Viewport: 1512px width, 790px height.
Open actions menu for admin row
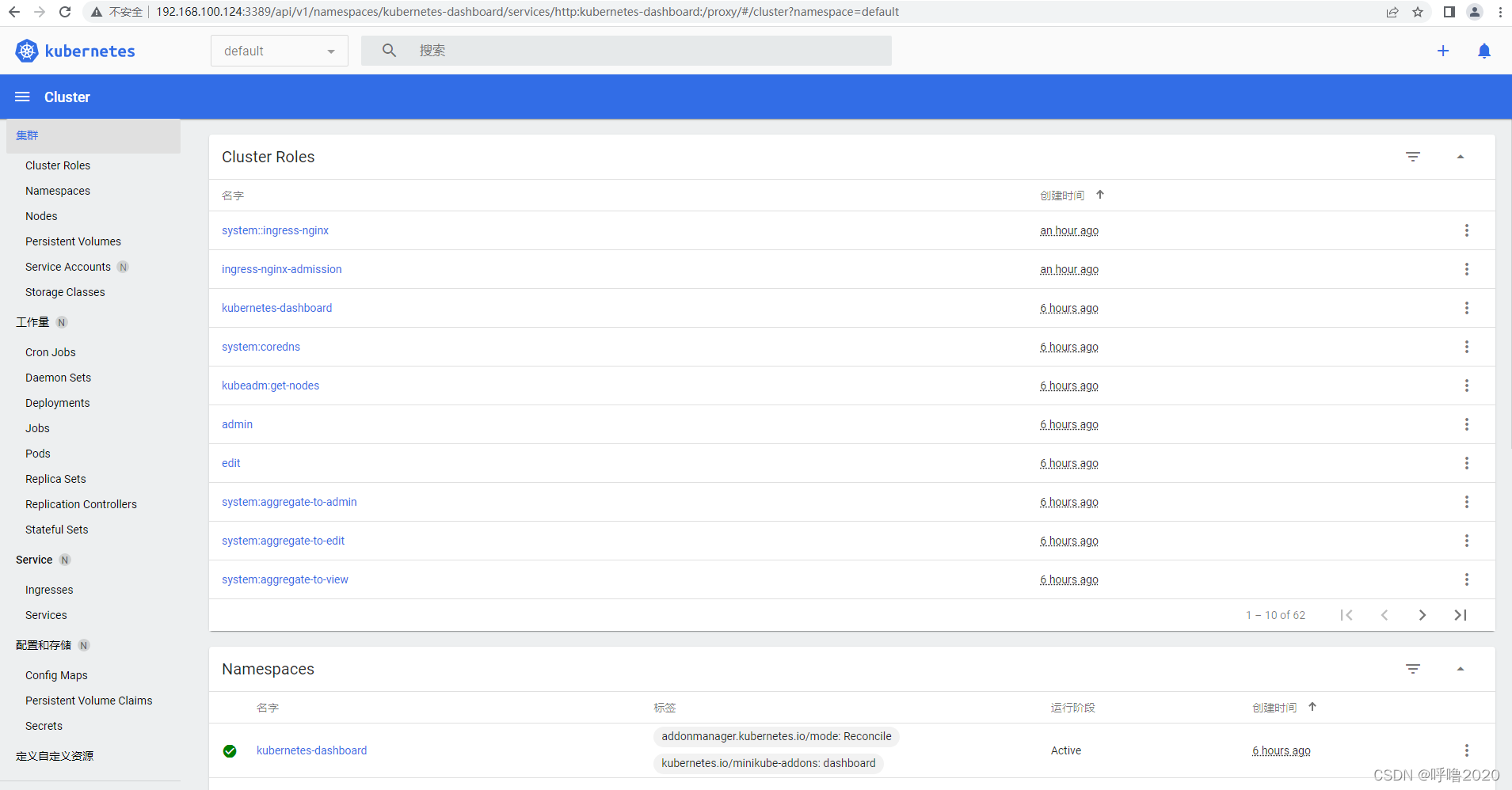pyautogui.click(x=1467, y=424)
